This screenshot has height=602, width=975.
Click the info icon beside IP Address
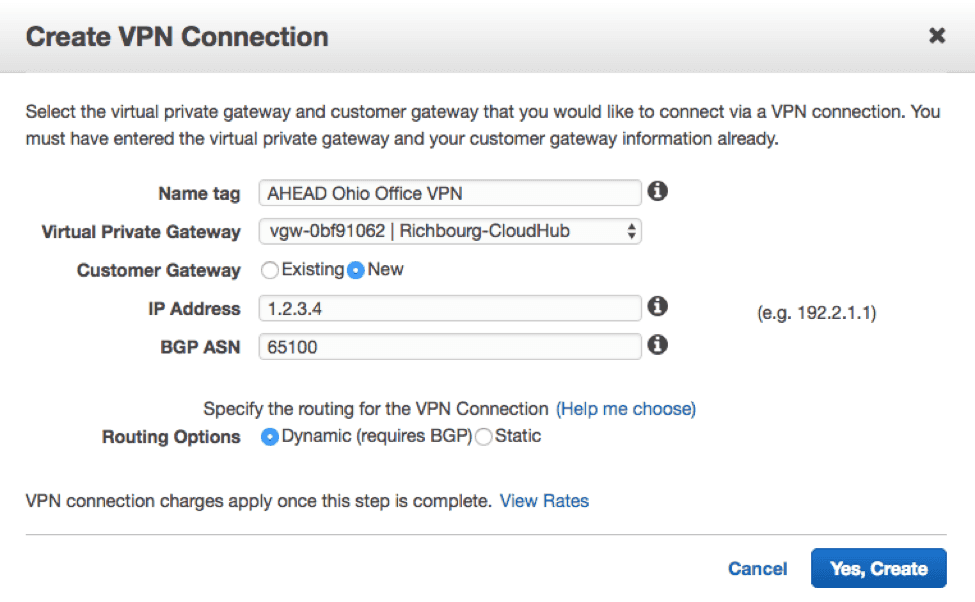pyautogui.click(x=657, y=306)
